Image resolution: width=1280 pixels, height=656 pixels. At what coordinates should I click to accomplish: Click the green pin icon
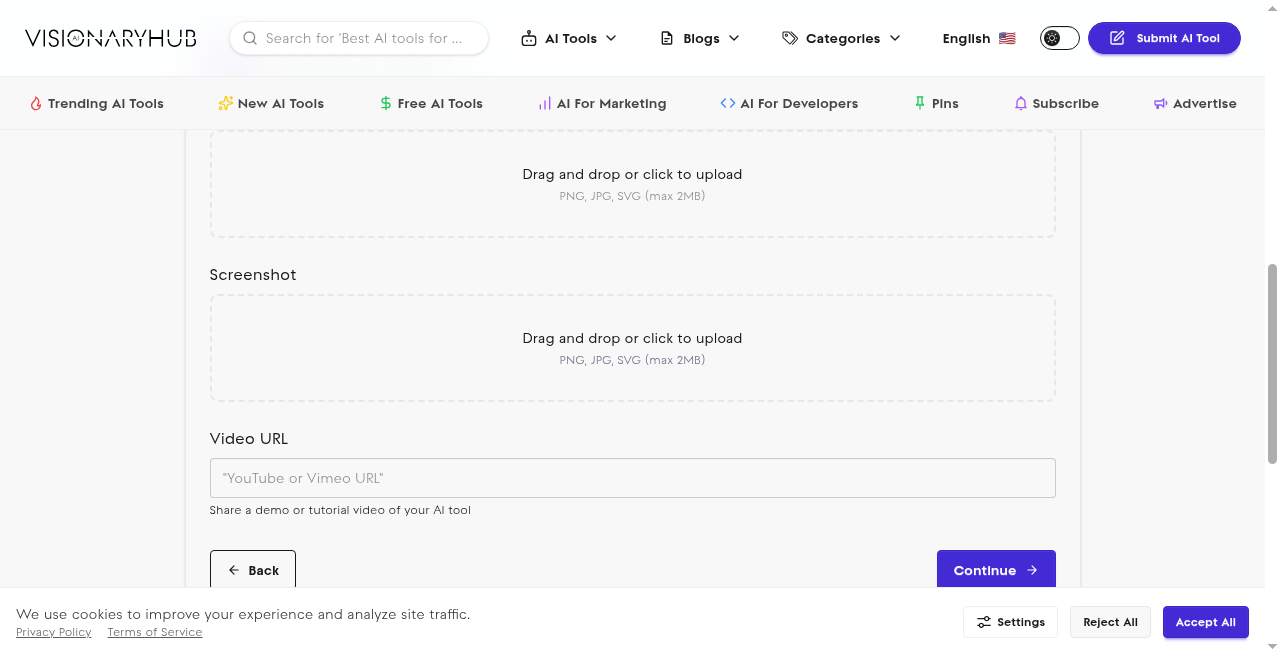pos(920,103)
